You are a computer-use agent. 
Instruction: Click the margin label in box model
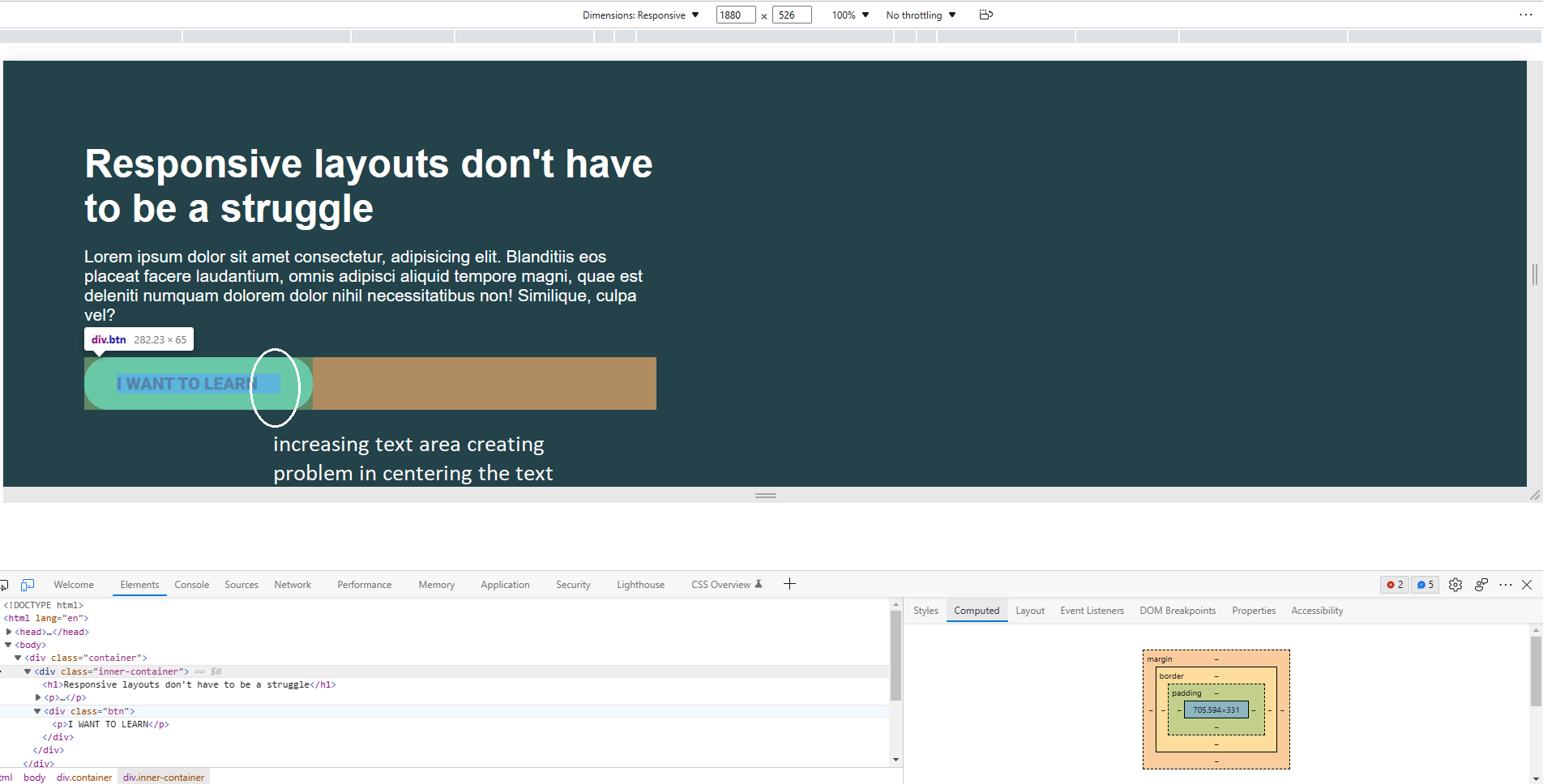tap(1160, 659)
